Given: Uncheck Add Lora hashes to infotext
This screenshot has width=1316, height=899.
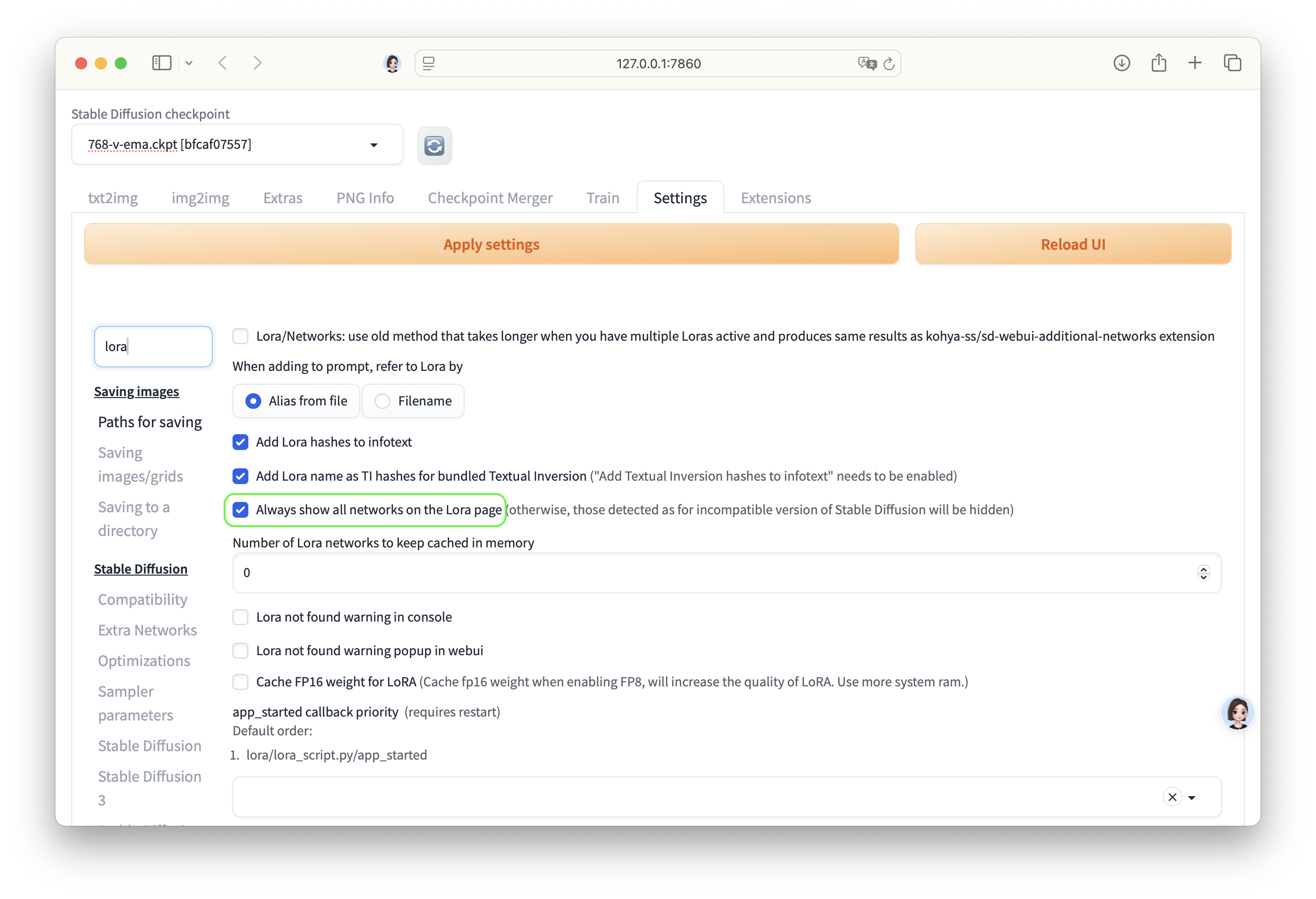Looking at the screenshot, I should pyautogui.click(x=240, y=442).
